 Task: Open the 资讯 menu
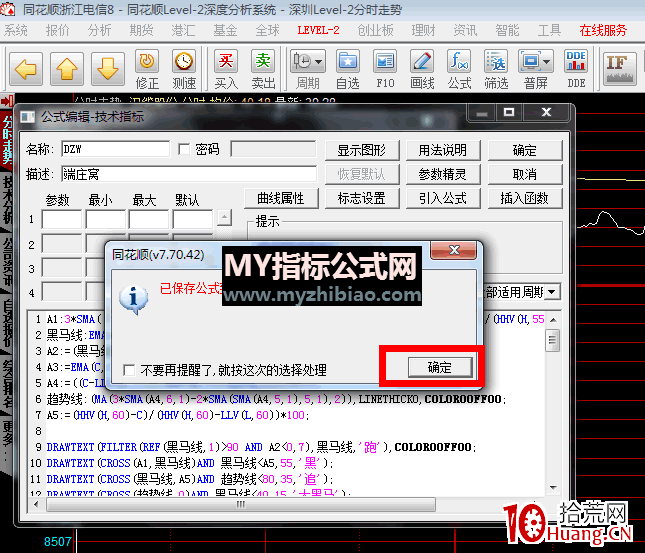(465, 30)
